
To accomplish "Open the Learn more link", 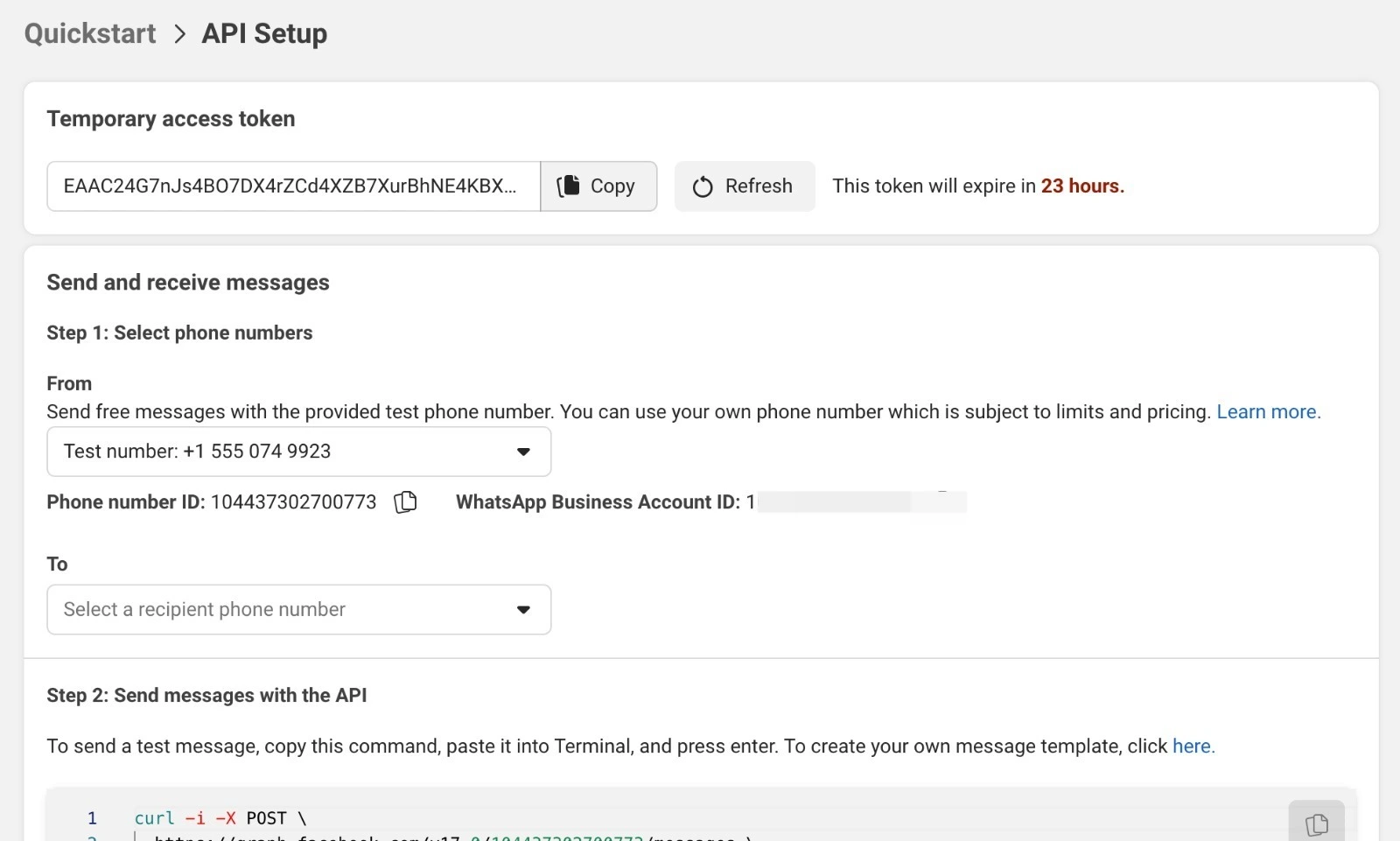I will point(1269,412).
